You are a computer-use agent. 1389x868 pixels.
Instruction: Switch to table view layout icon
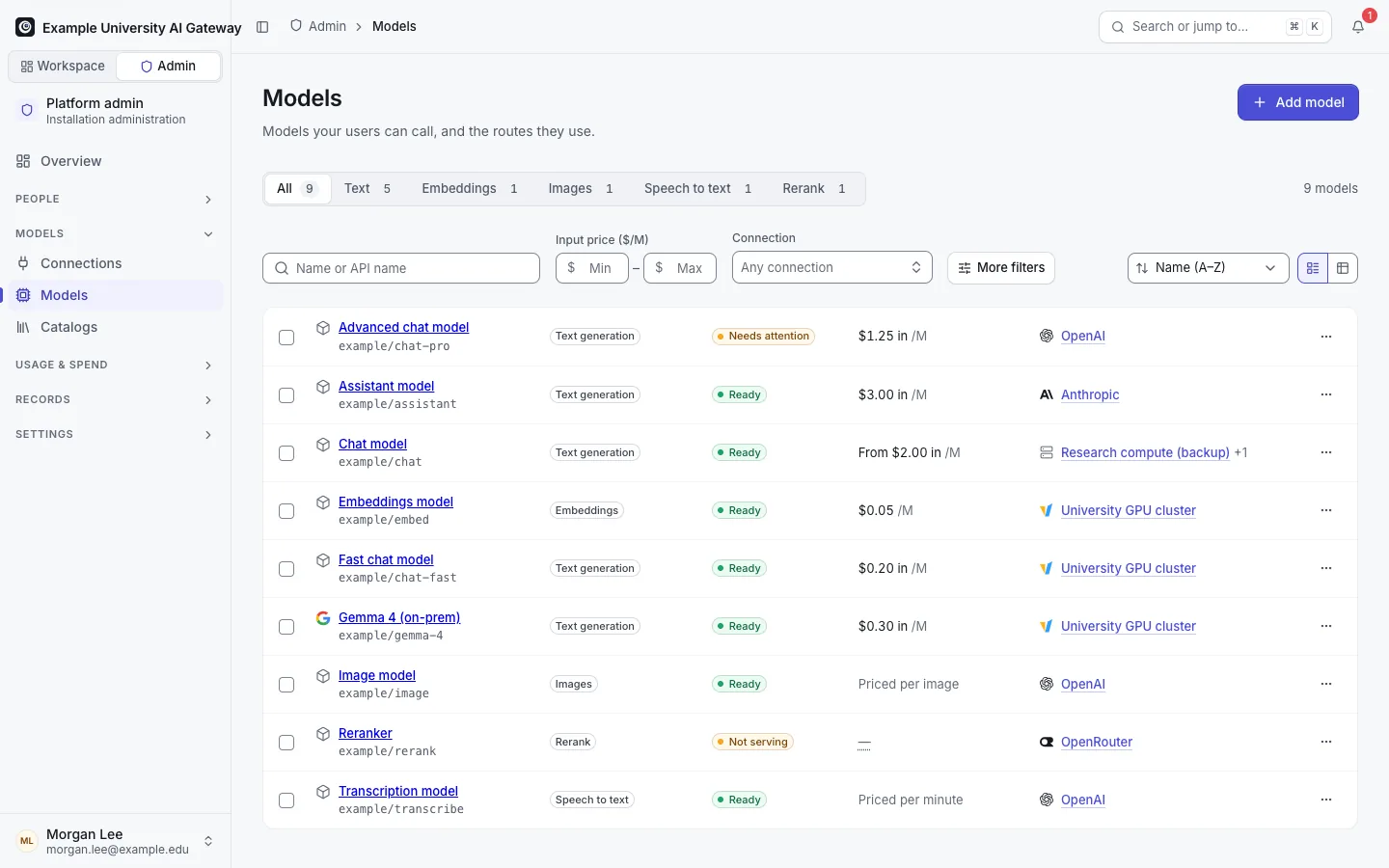tap(1343, 268)
